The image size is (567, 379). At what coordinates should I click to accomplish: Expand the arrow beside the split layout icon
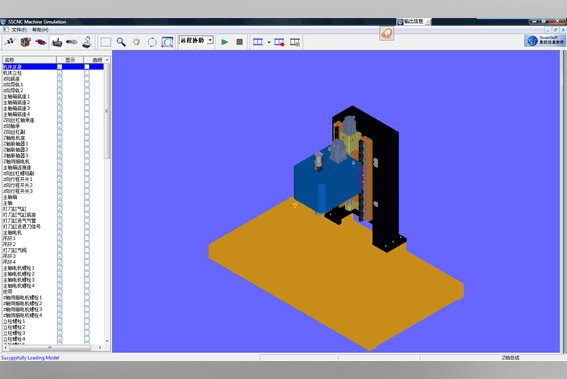coord(269,42)
